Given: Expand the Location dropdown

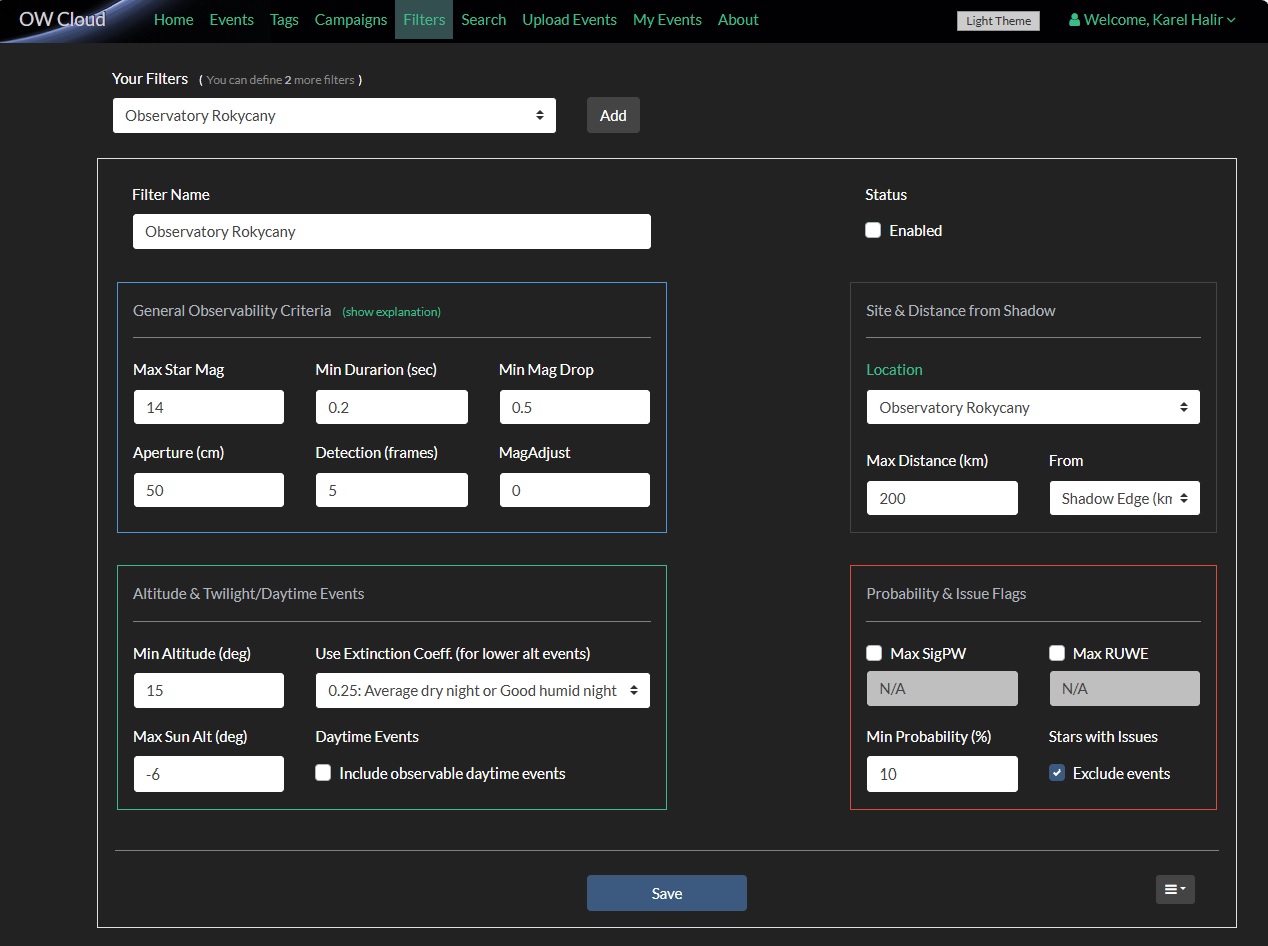Looking at the screenshot, I should 1033,407.
